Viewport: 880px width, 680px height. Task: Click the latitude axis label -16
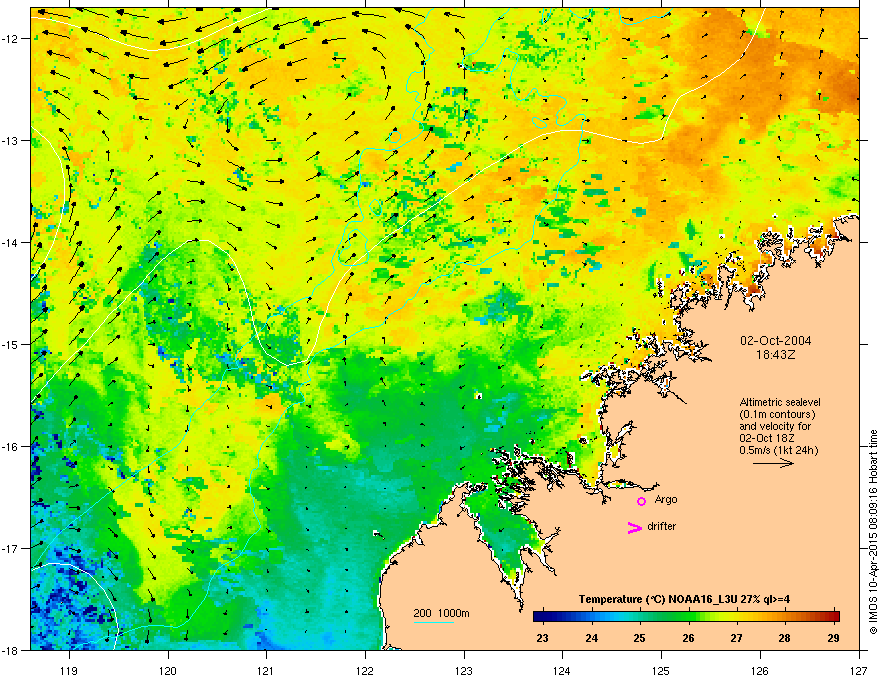10,447
